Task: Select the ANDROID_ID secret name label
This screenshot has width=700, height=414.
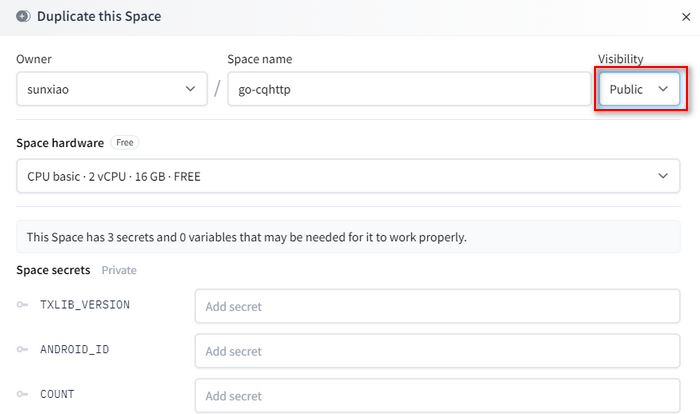Action: pos(73,350)
